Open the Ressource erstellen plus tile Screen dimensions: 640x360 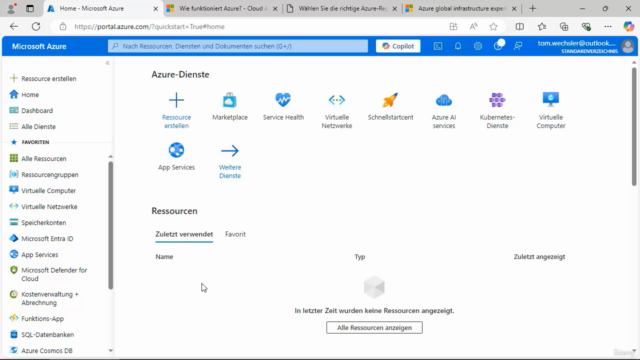(176, 110)
